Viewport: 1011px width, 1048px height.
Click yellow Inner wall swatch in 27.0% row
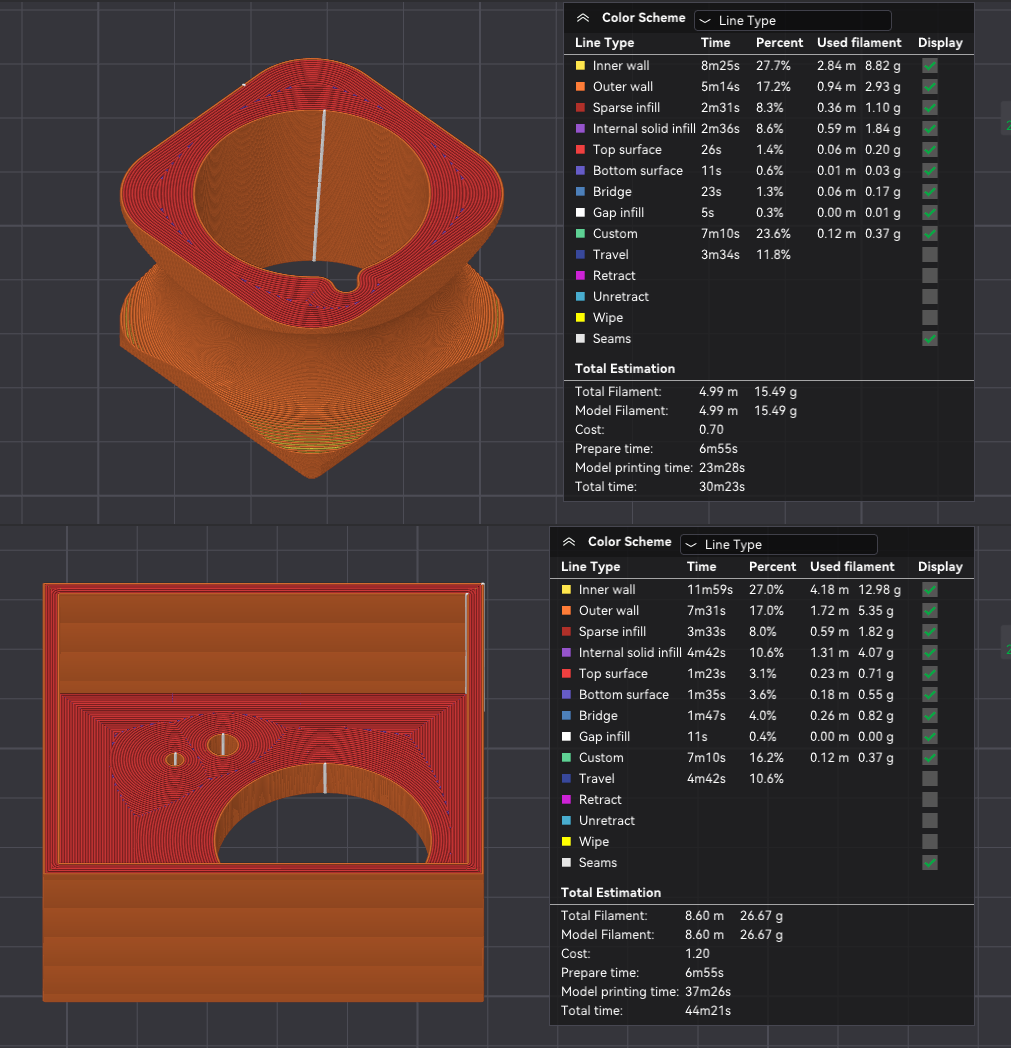coord(566,590)
